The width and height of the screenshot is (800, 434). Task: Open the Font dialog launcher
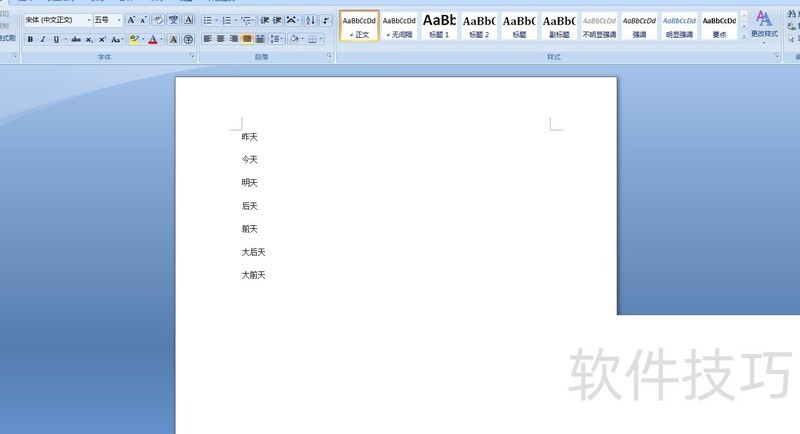[x=192, y=56]
